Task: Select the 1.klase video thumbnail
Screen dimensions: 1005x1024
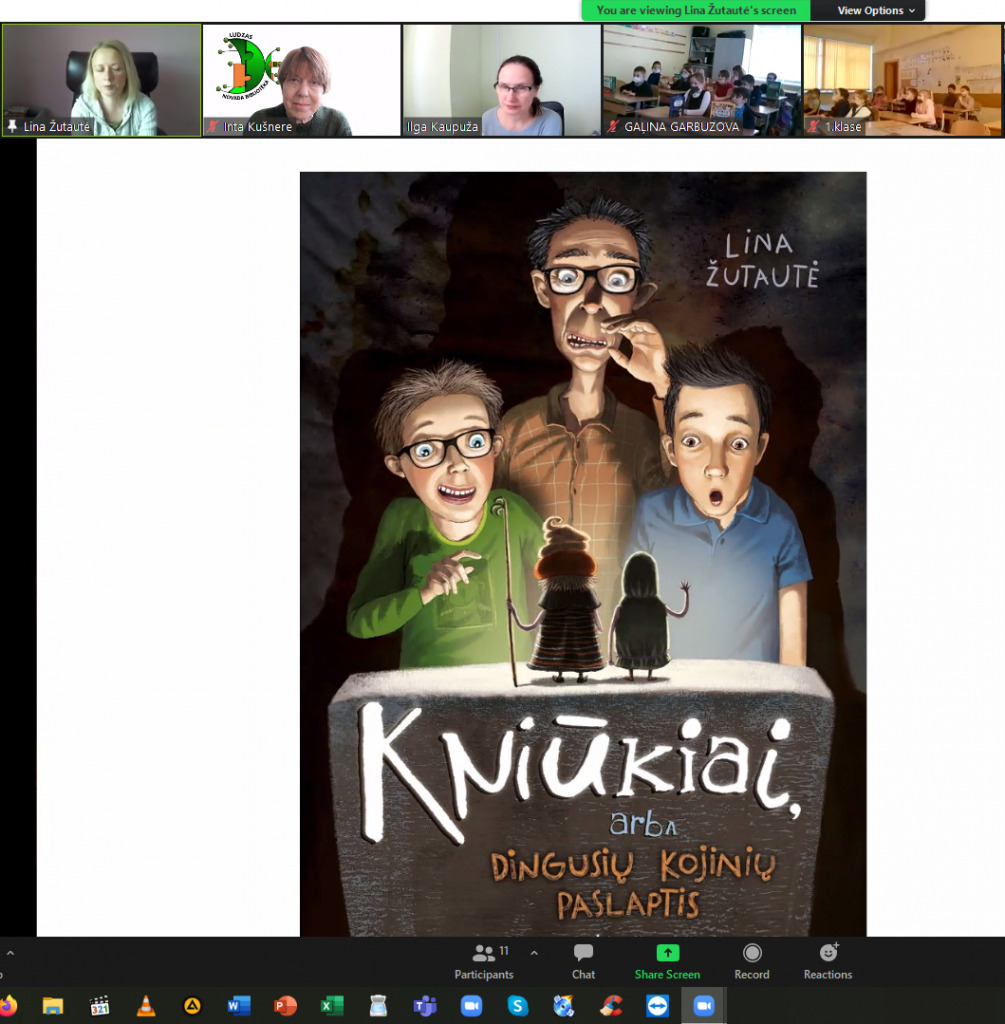Action: point(904,80)
